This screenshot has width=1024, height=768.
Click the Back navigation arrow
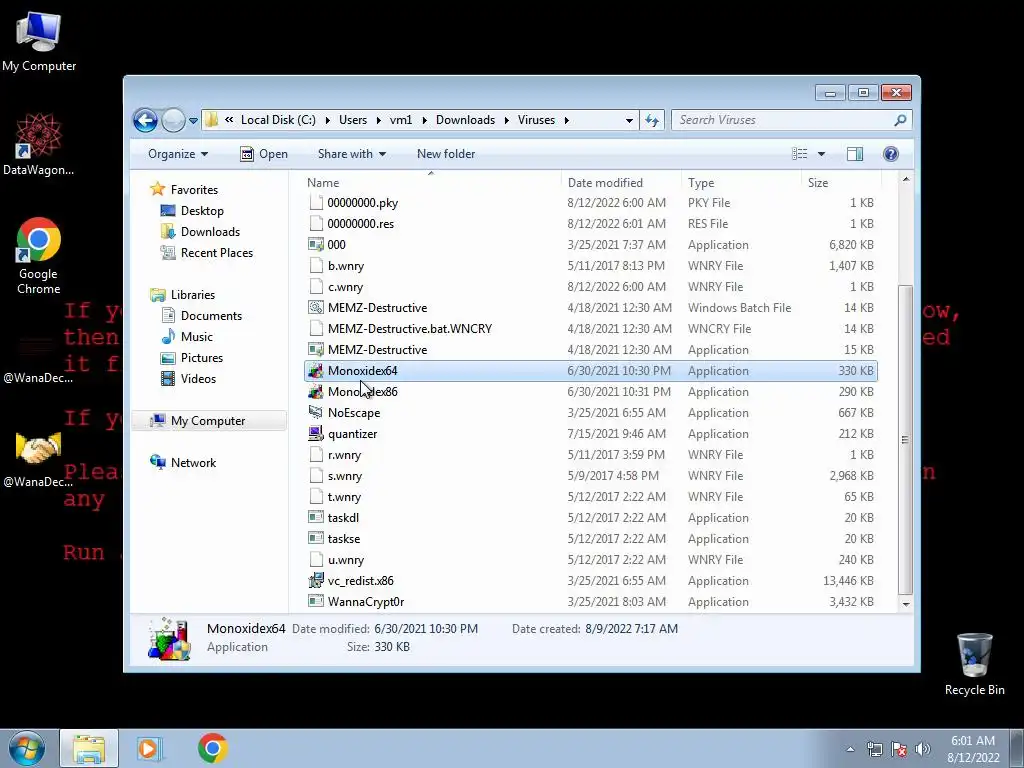coord(145,120)
